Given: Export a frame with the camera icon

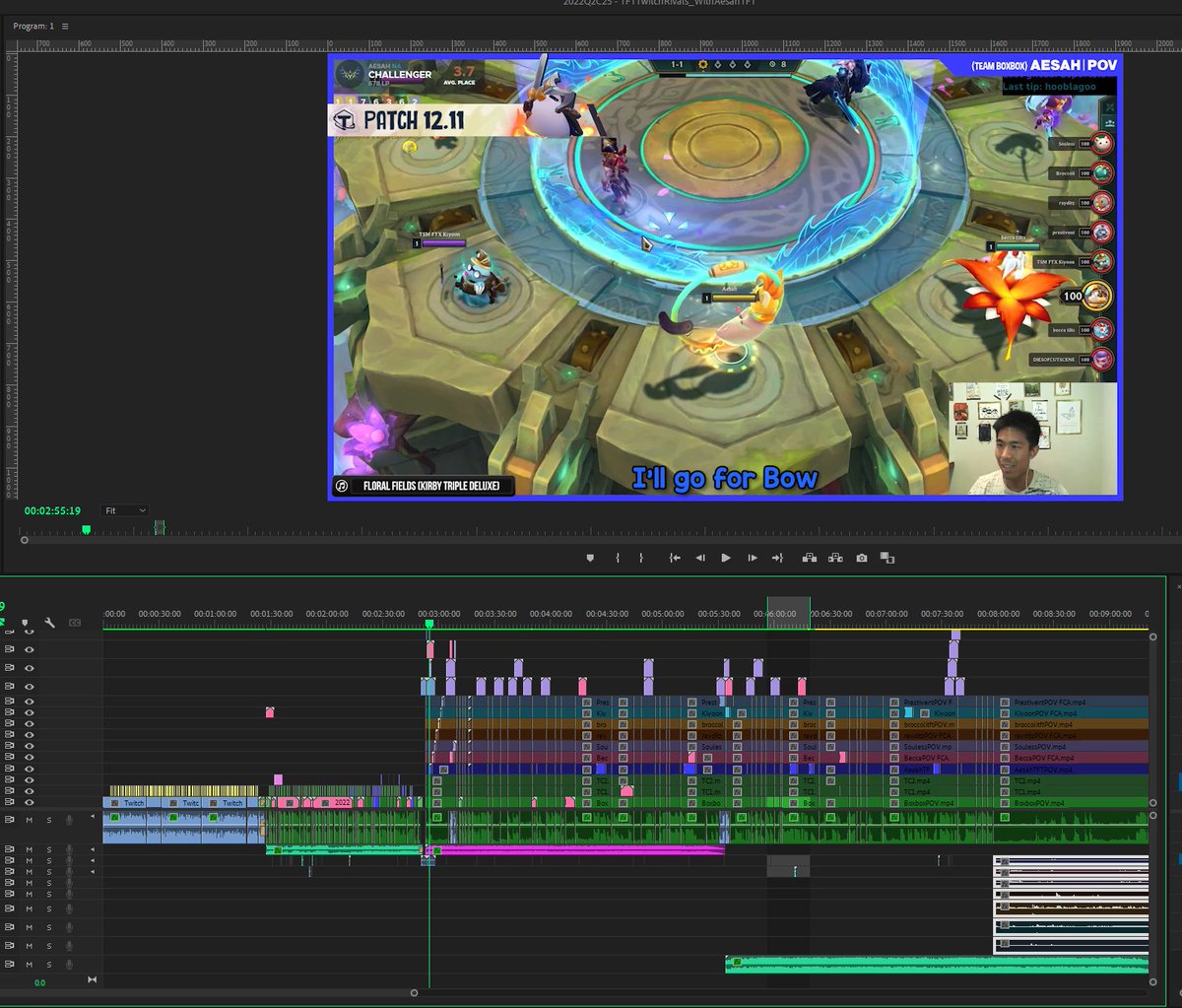Looking at the screenshot, I should point(862,558).
